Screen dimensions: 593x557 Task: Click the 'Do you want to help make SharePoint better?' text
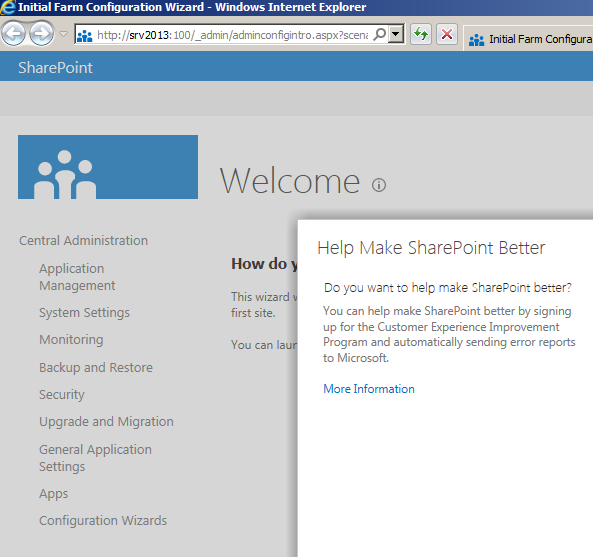[448, 288]
